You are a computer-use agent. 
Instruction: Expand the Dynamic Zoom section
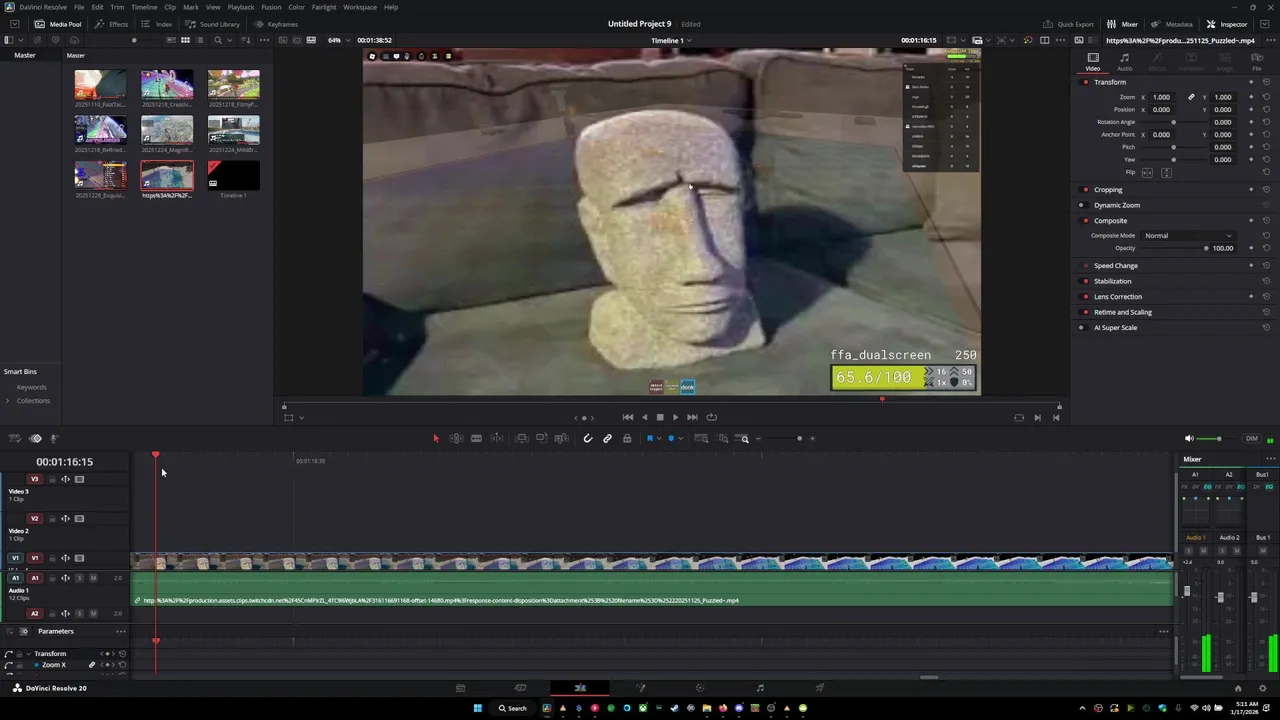click(1117, 205)
